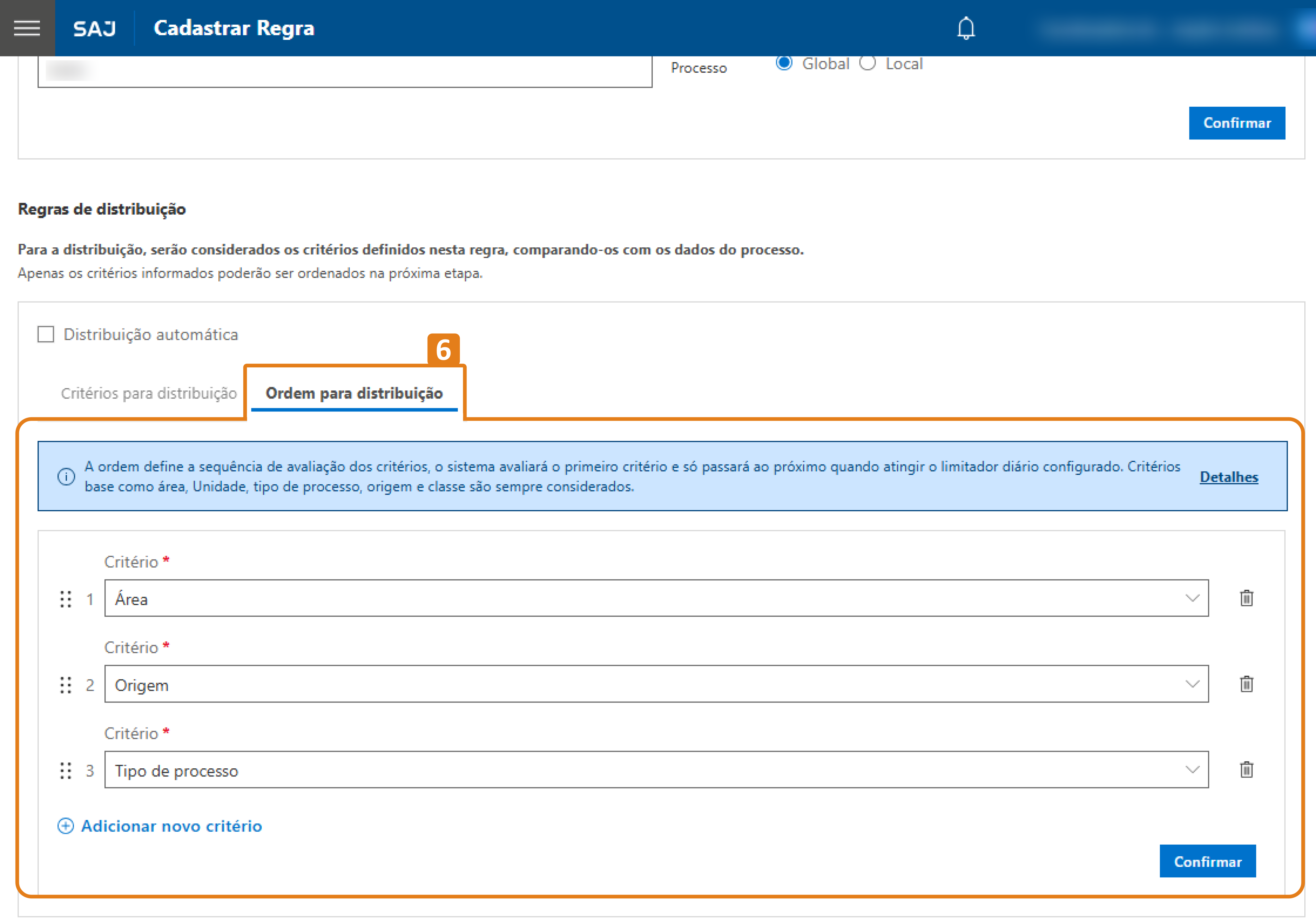Click the info icon in blue banner
Viewport: 1316px width, 924px height.
(x=66, y=476)
